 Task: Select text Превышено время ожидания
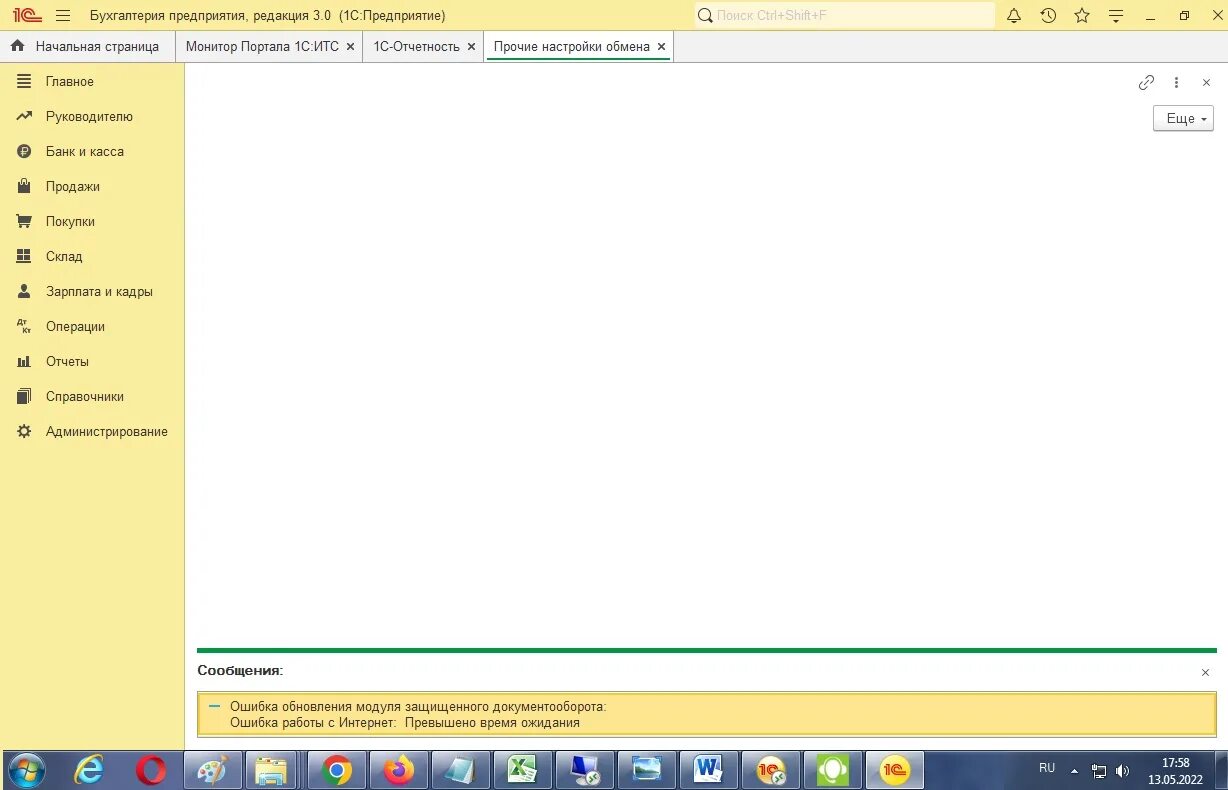coord(492,722)
